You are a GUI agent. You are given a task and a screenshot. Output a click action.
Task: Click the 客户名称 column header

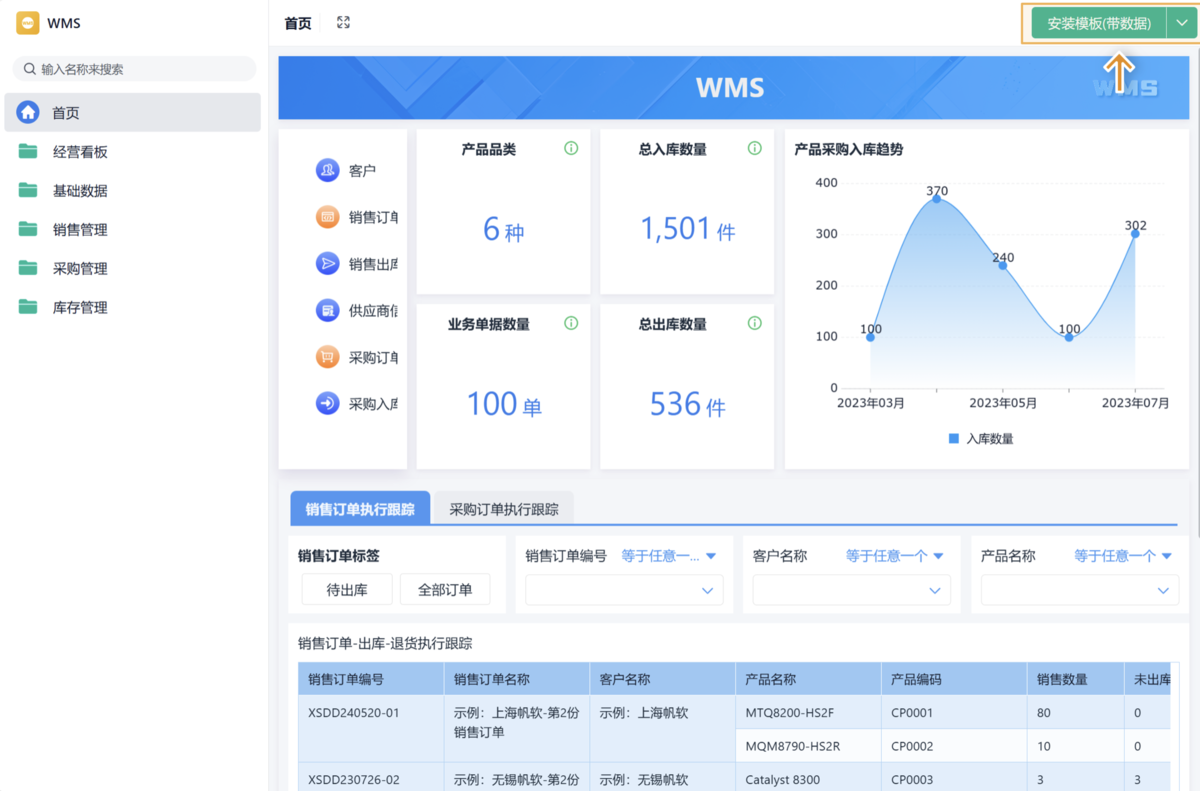[663, 679]
